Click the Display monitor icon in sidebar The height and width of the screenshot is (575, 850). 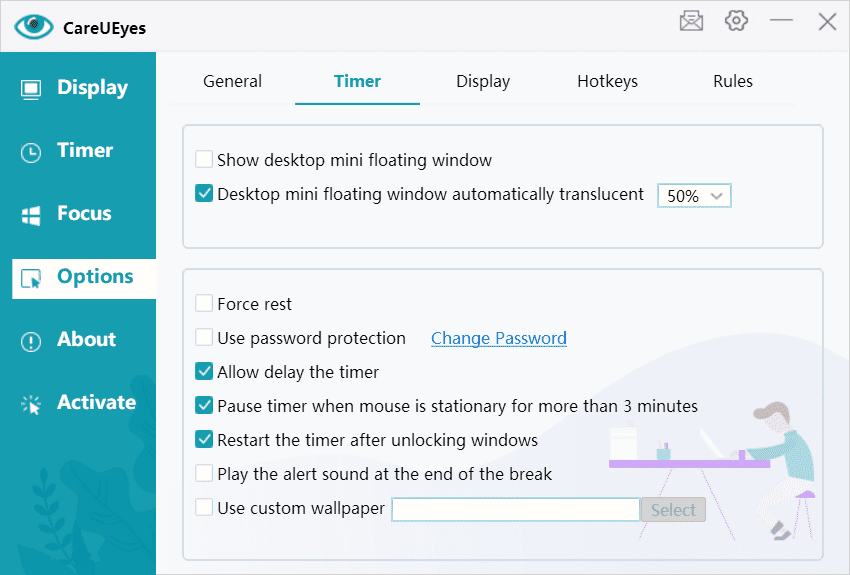pyautogui.click(x=31, y=89)
